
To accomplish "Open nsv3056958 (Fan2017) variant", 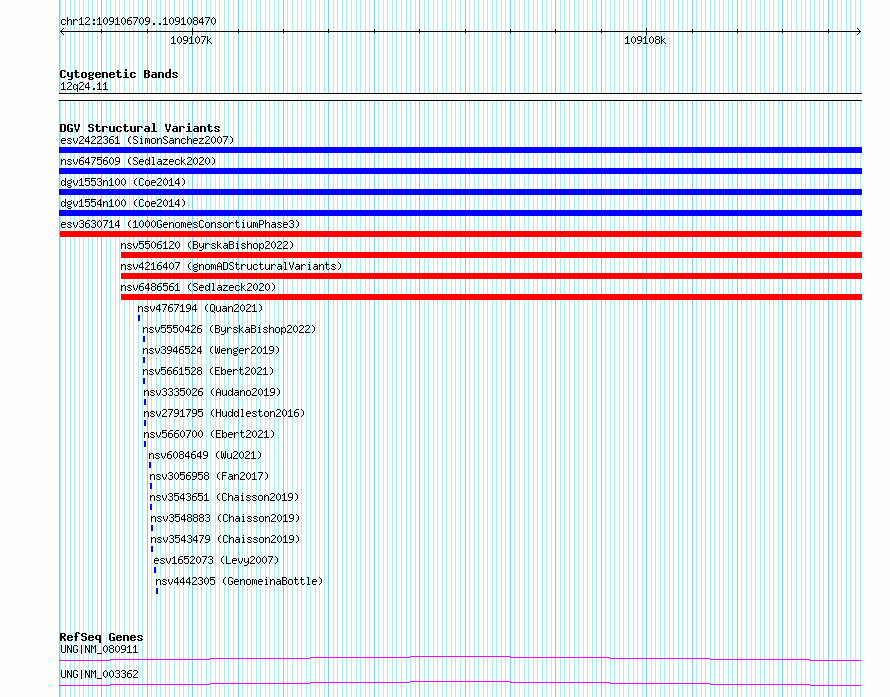I will [209, 476].
